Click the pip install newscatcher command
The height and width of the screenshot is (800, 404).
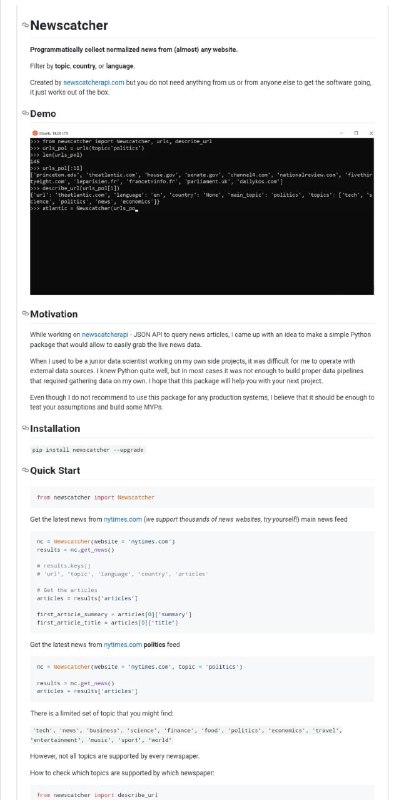point(88,450)
